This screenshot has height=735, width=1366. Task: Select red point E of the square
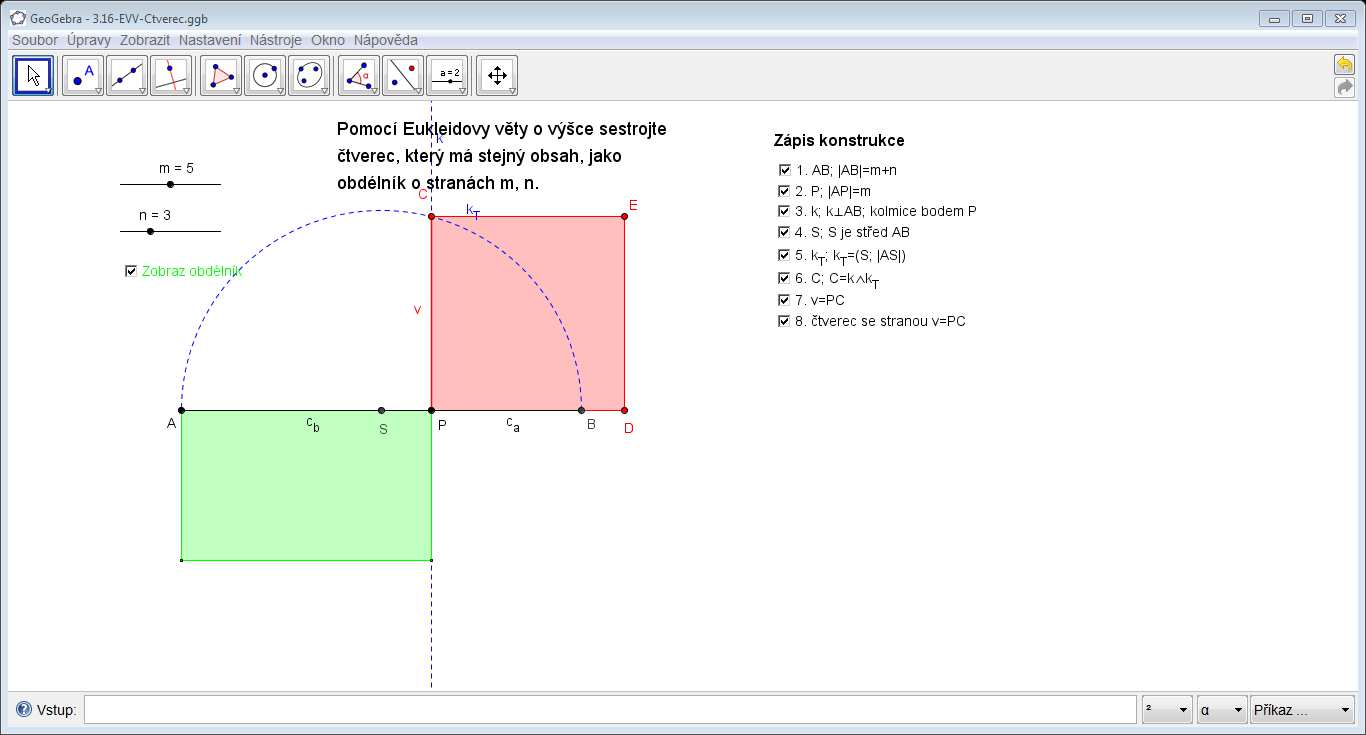tap(624, 216)
